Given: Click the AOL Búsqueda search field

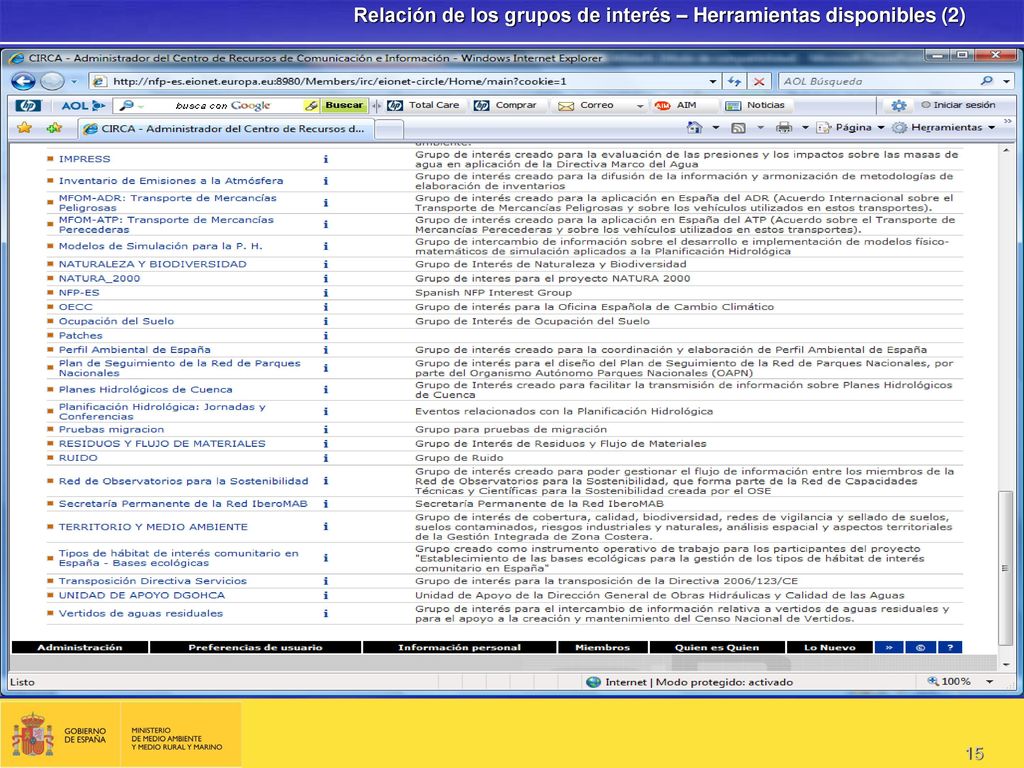Looking at the screenshot, I should pos(878,82).
